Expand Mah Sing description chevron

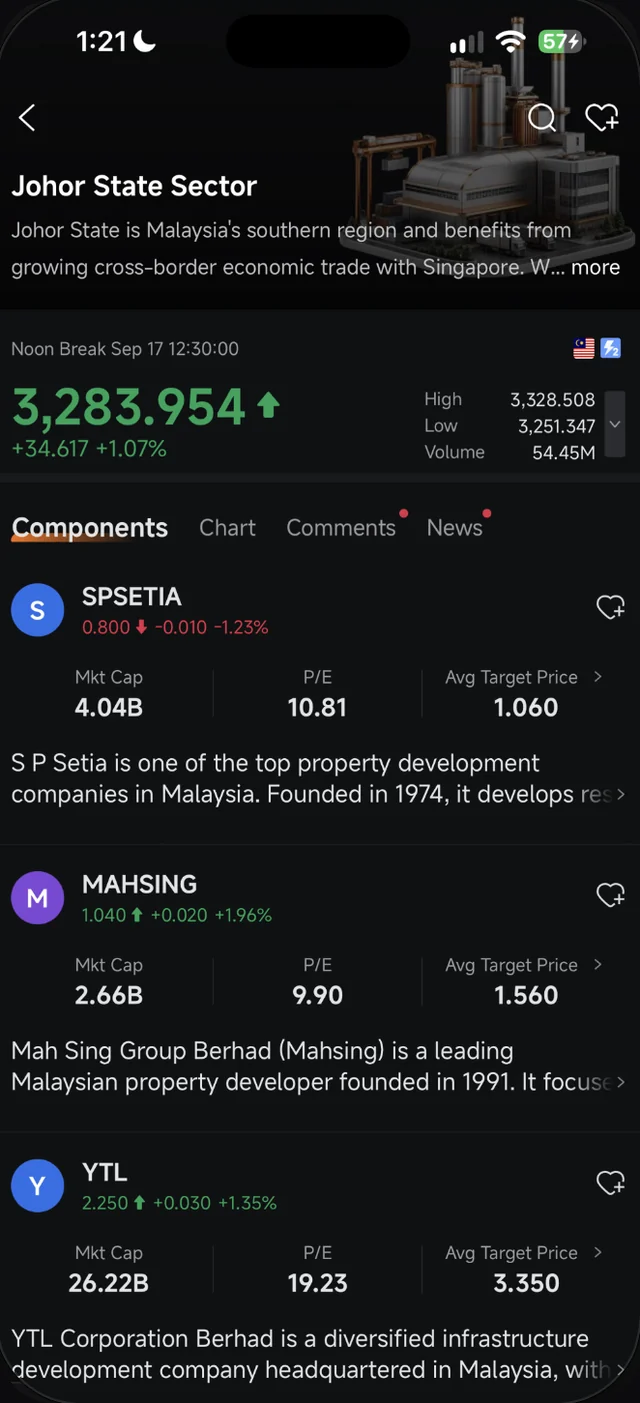point(621,1083)
